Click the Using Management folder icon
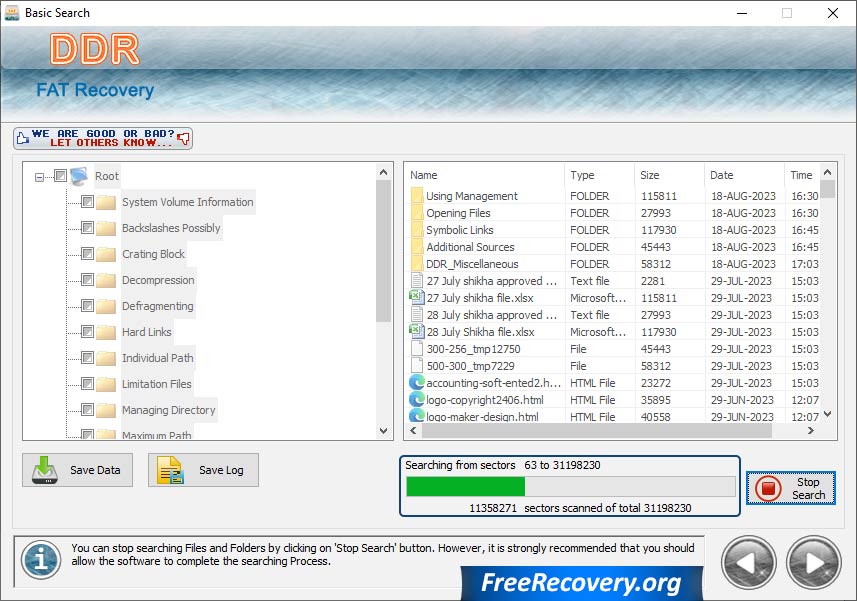The width and height of the screenshot is (857, 601). pos(416,196)
